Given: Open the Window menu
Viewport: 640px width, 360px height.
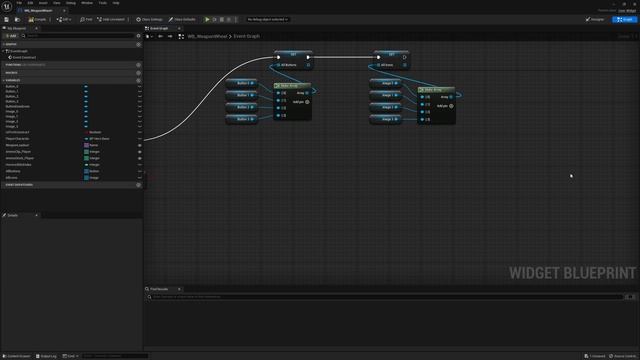Looking at the screenshot, I should (x=87, y=3).
